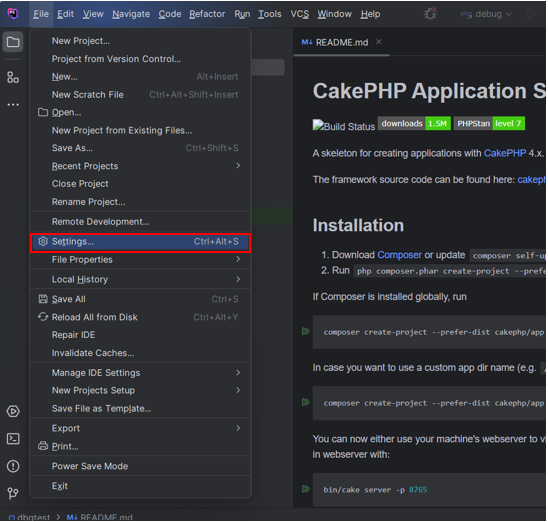Choose New Scratch File menu entry
This screenshot has height=522, width=548.
(x=140, y=95)
